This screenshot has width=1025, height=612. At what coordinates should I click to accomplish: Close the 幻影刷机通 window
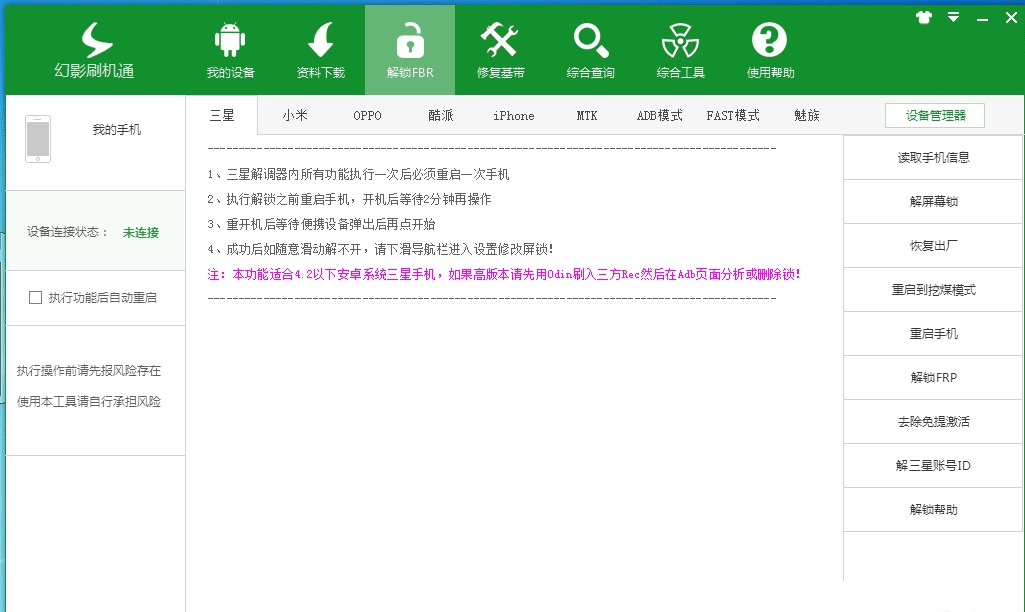1011,18
